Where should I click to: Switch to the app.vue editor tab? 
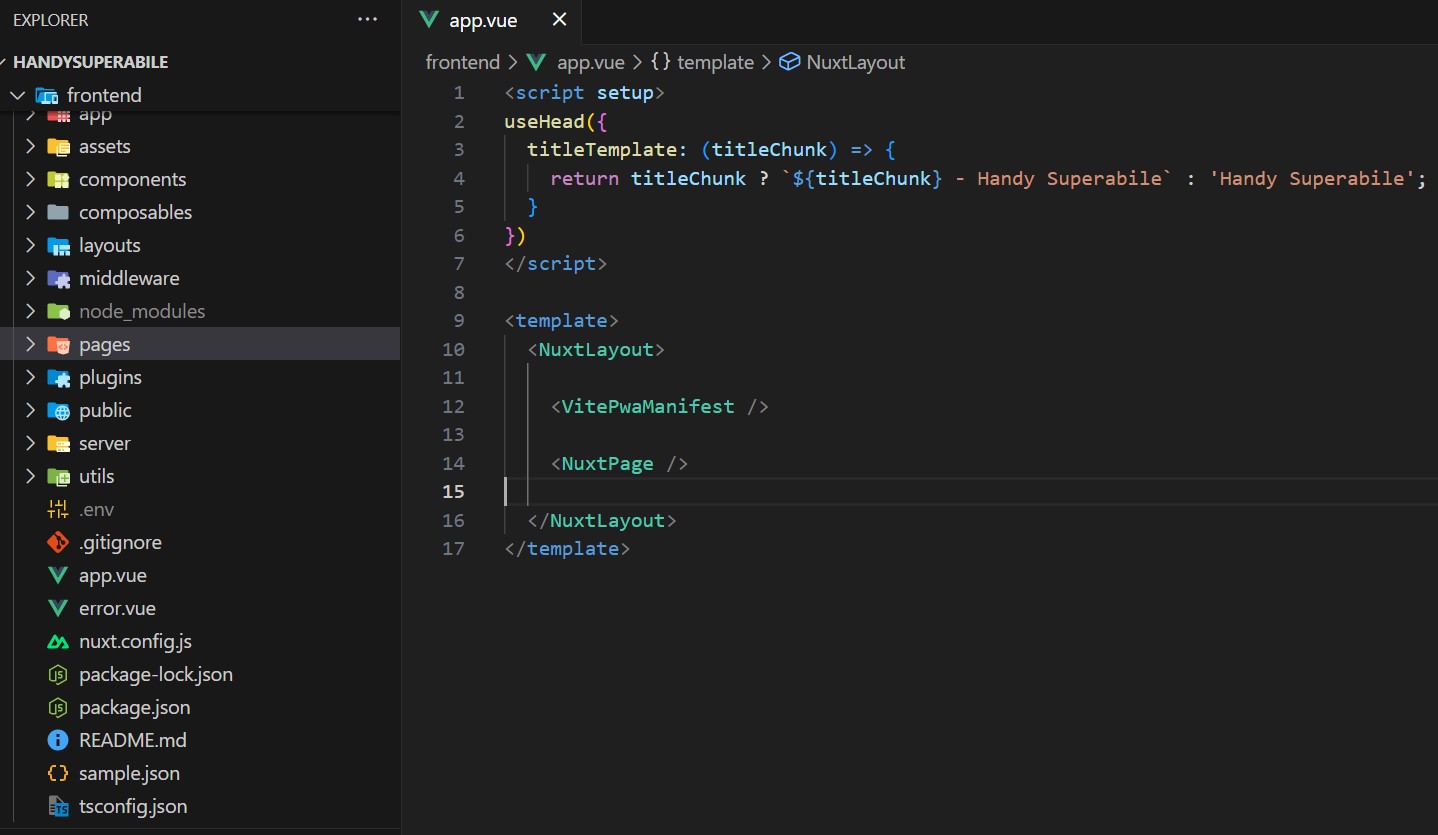click(x=492, y=20)
